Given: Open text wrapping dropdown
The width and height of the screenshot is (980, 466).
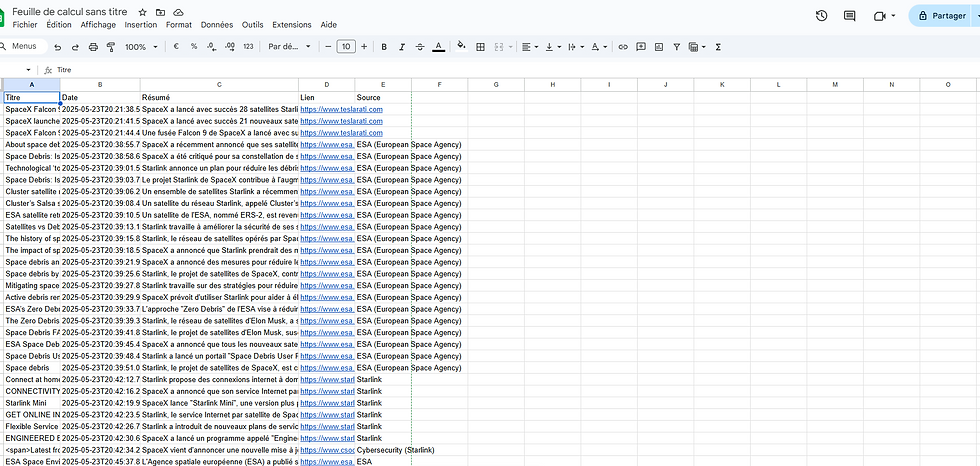Looking at the screenshot, I should coord(576,47).
